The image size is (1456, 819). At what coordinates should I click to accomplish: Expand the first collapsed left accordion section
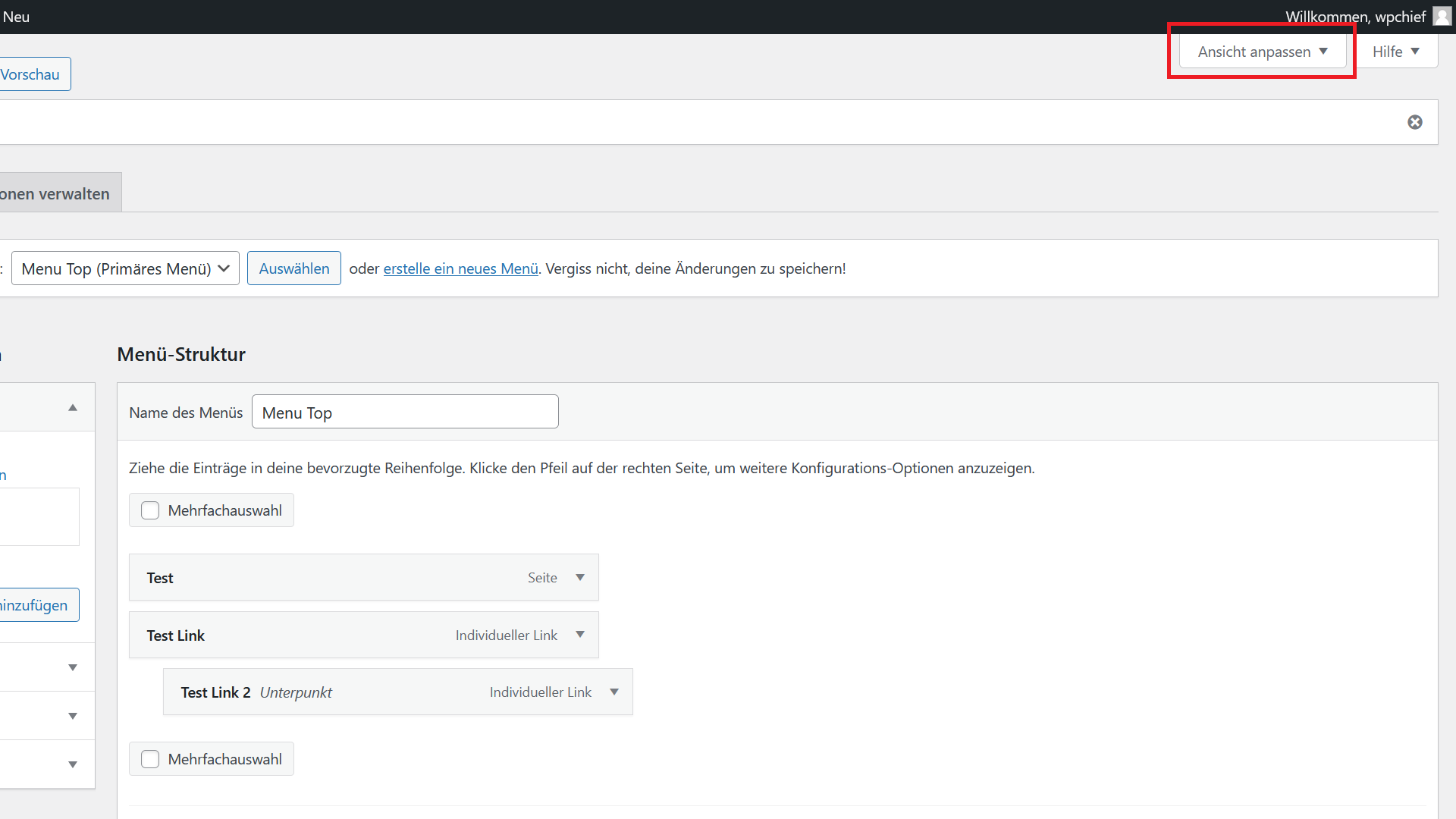coord(73,667)
